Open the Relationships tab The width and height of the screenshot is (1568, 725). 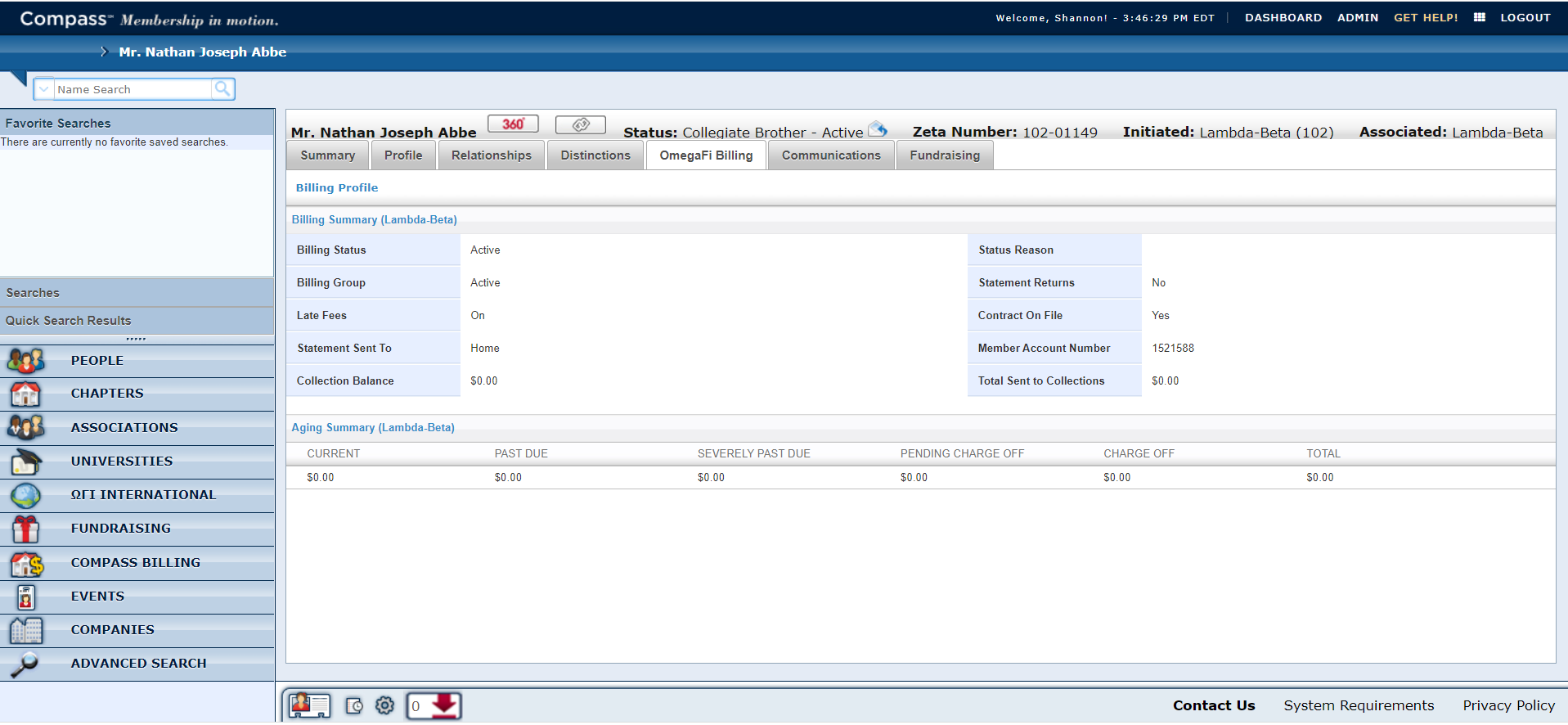492,155
